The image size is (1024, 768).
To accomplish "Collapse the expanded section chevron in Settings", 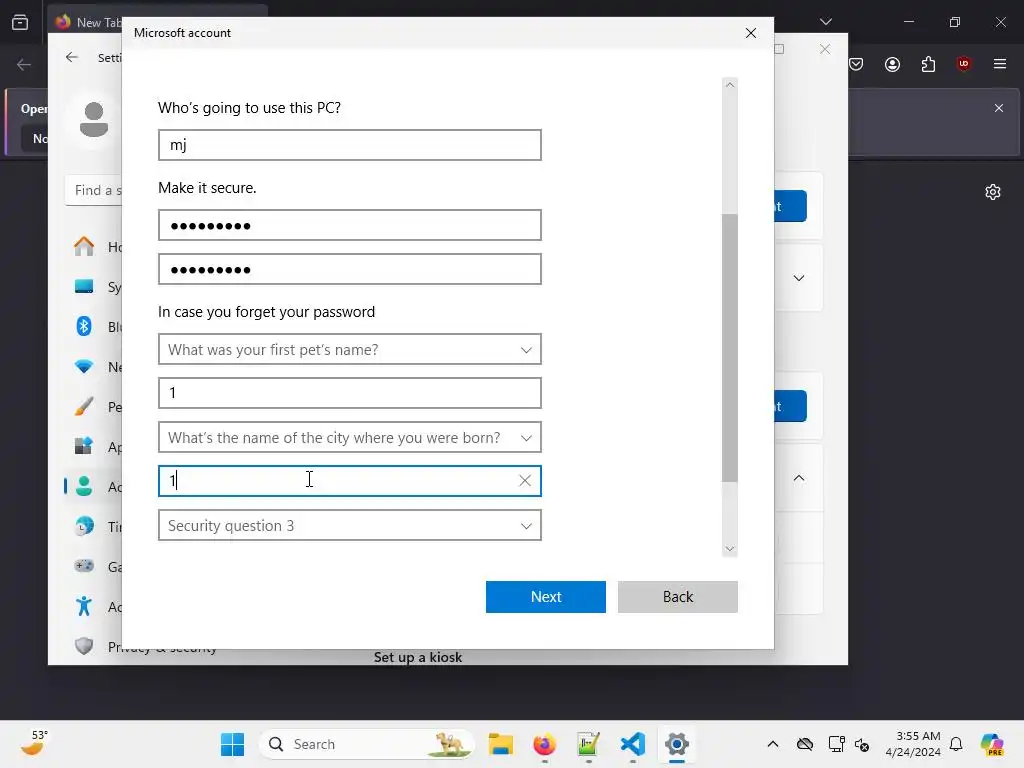I will coord(799,478).
